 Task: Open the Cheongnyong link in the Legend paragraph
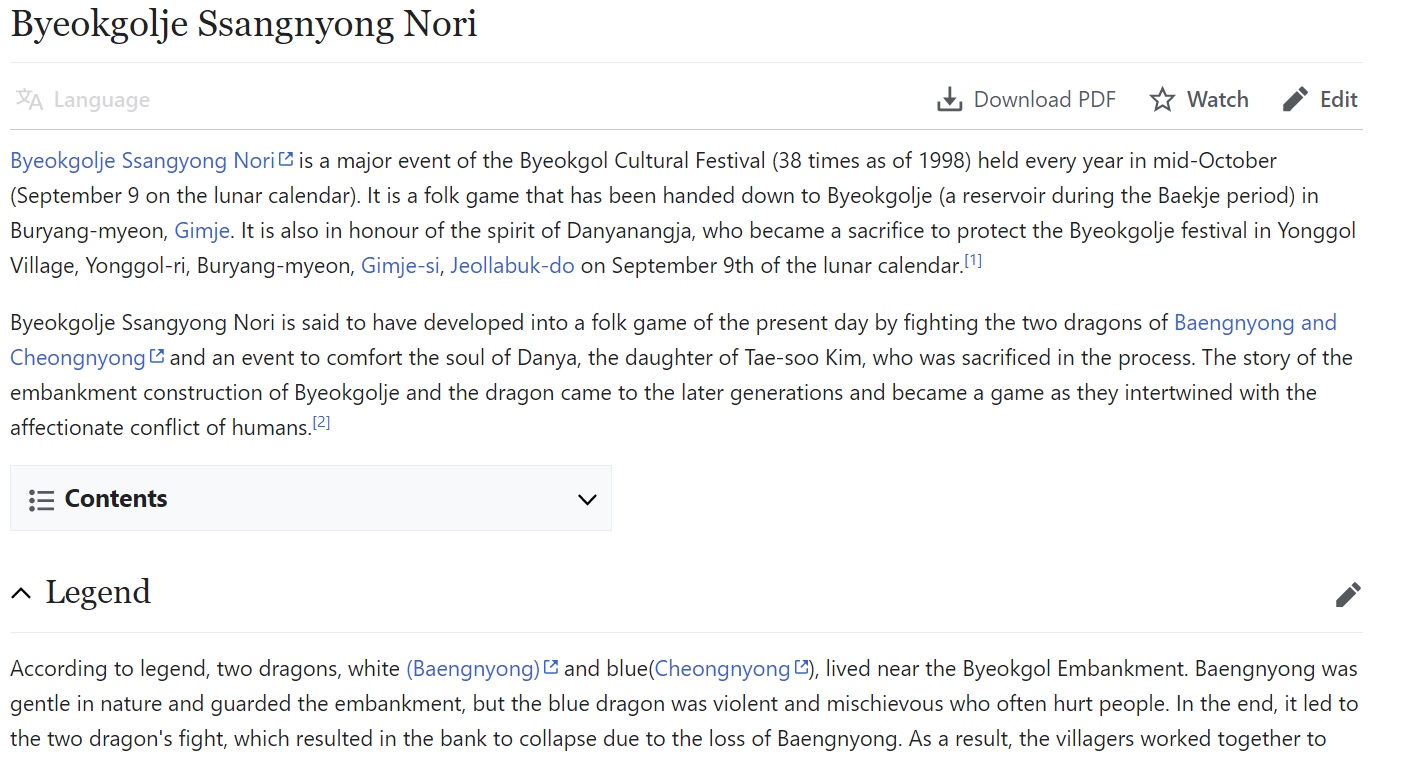pos(722,668)
